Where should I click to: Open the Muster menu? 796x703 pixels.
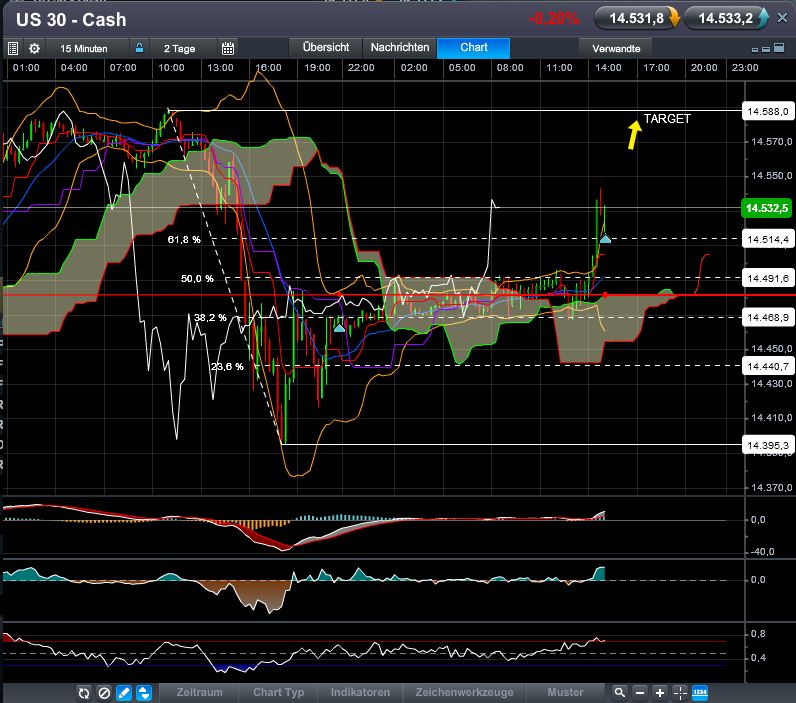tap(566, 692)
